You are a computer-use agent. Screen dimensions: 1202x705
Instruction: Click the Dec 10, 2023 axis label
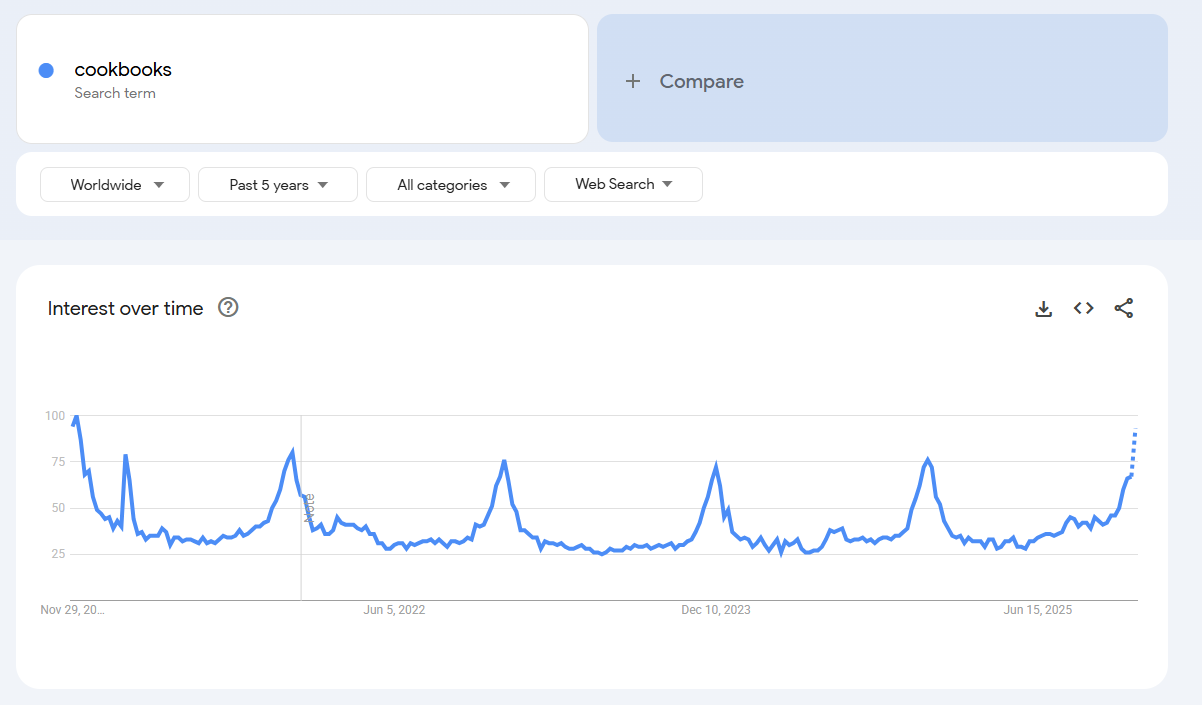coord(715,610)
